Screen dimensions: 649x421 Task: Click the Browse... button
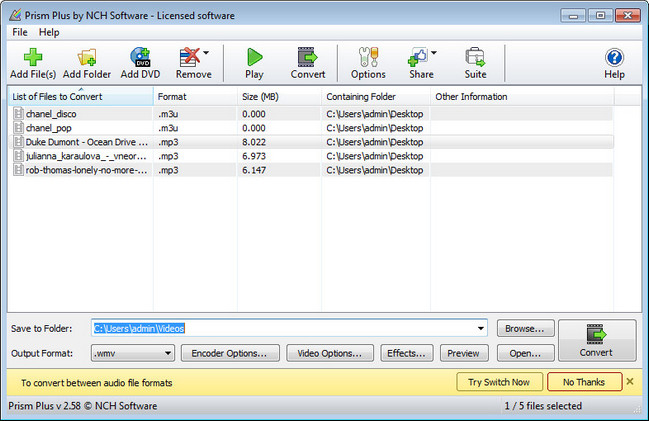(523, 328)
